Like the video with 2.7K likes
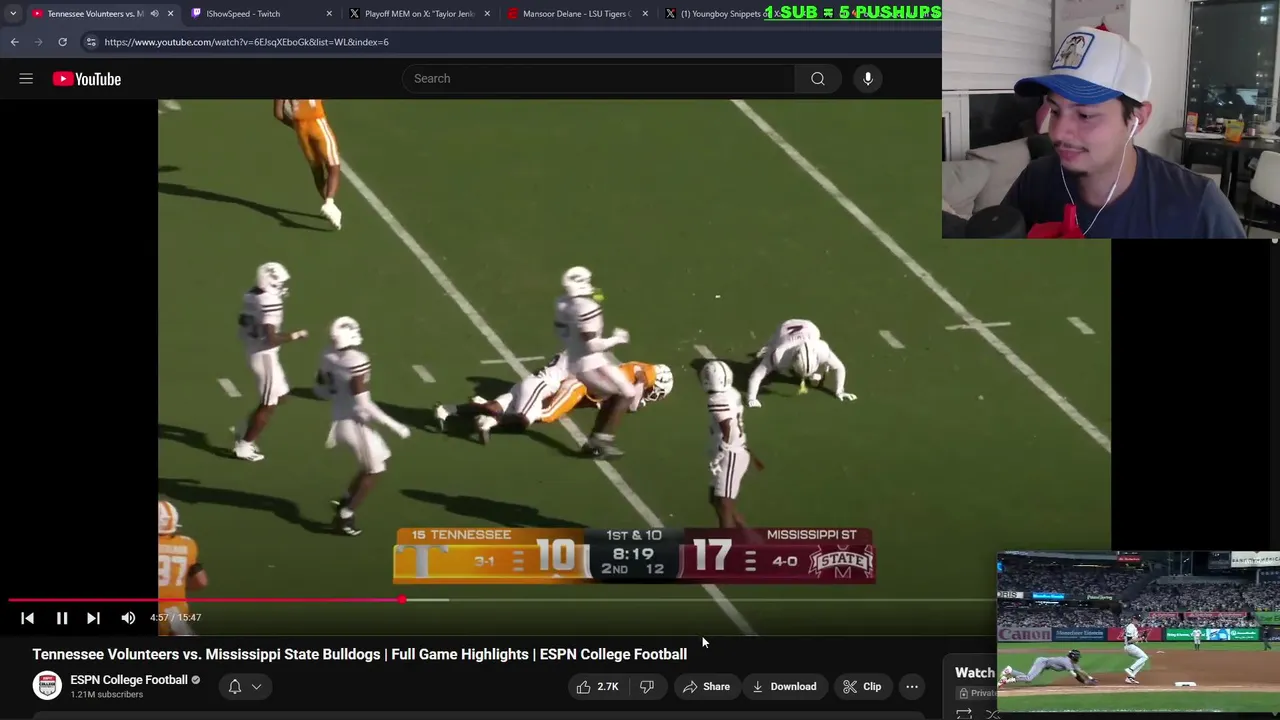The width and height of the screenshot is (1280, 720). [596, 686]
